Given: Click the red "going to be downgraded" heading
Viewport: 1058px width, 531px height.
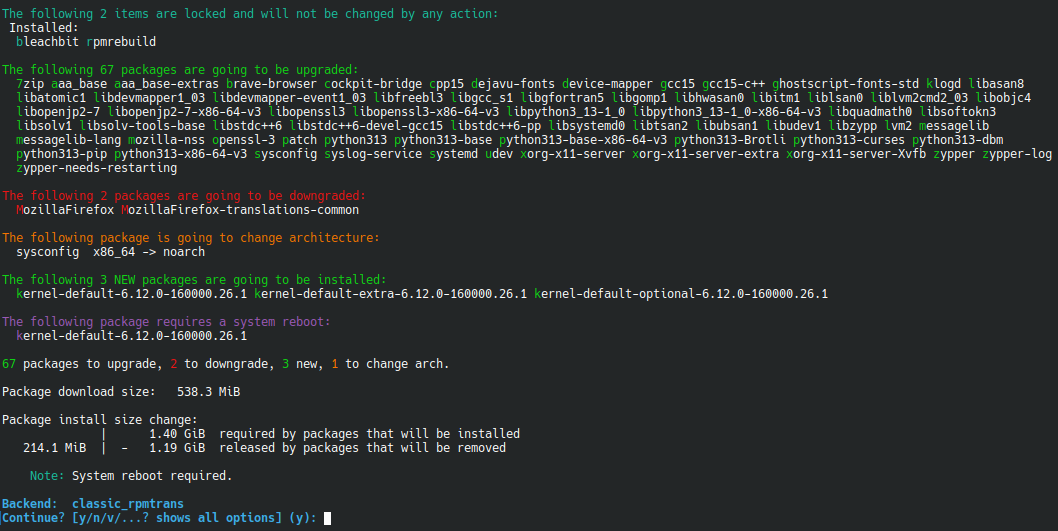Looking at the screenshot, I should coord(184,195).
